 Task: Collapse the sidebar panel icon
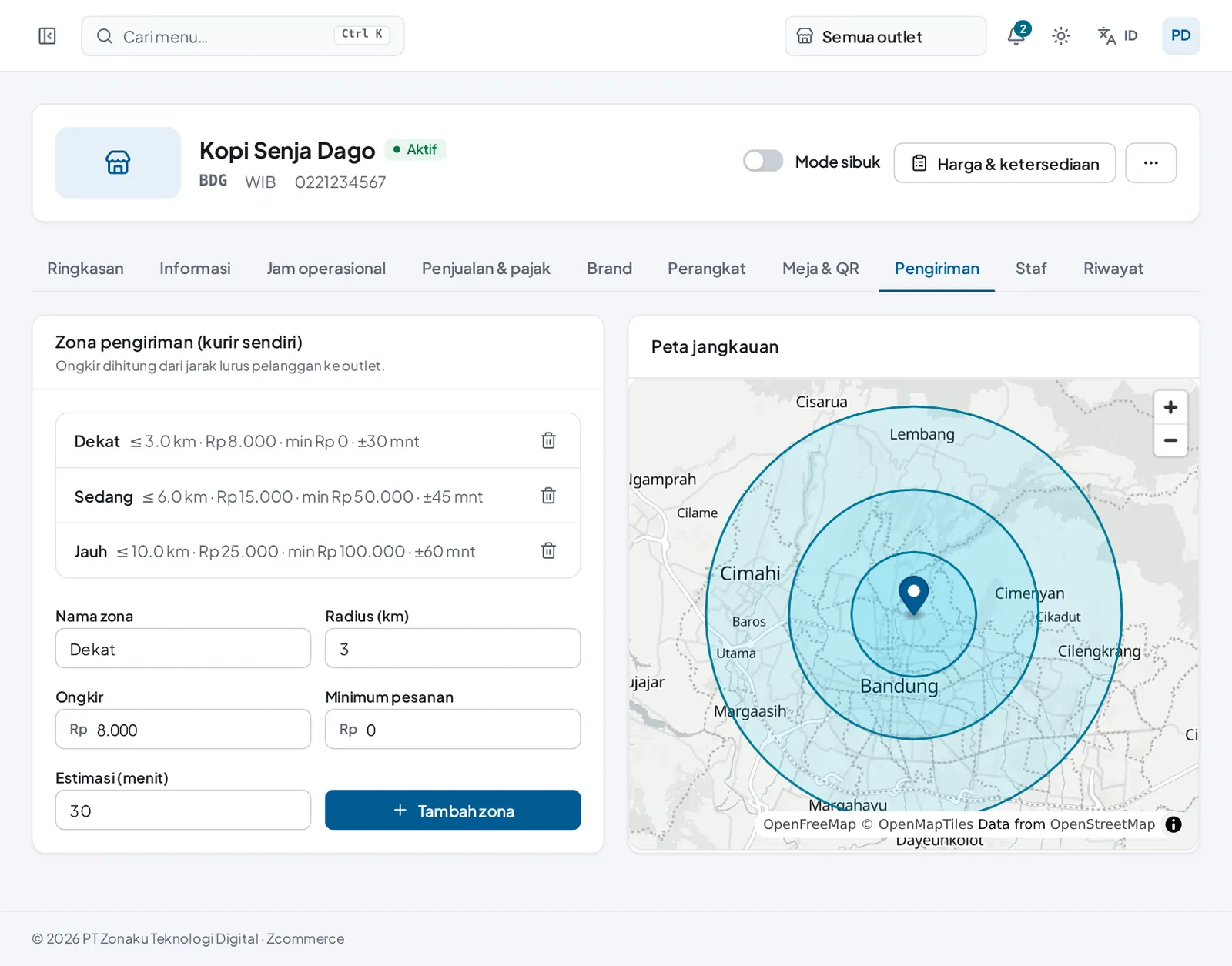[47, 36]
